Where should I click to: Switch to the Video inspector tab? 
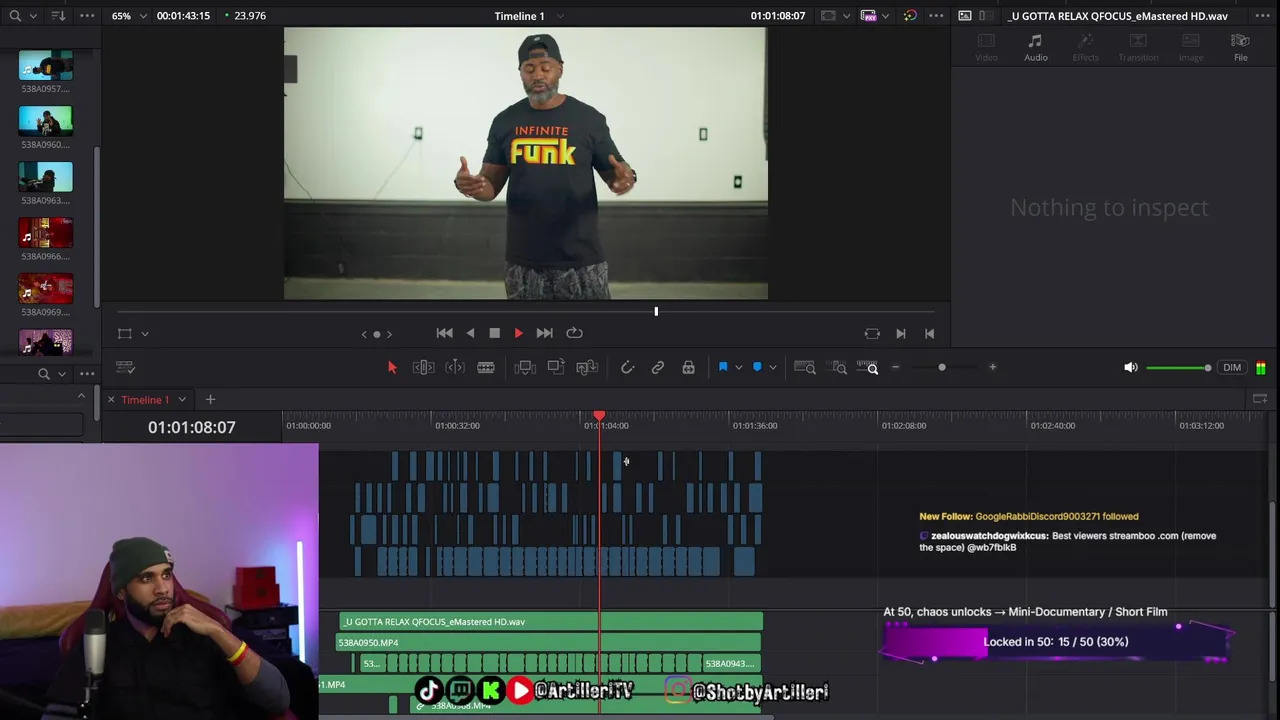tap(986, 47)
